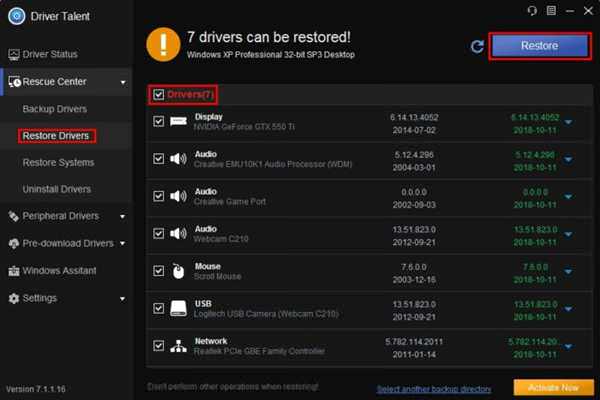Screen dimensions: 600x400
Task: Click speaker icon for Creative EMU10K1 Audio
Action: click(x=178, y=158)
